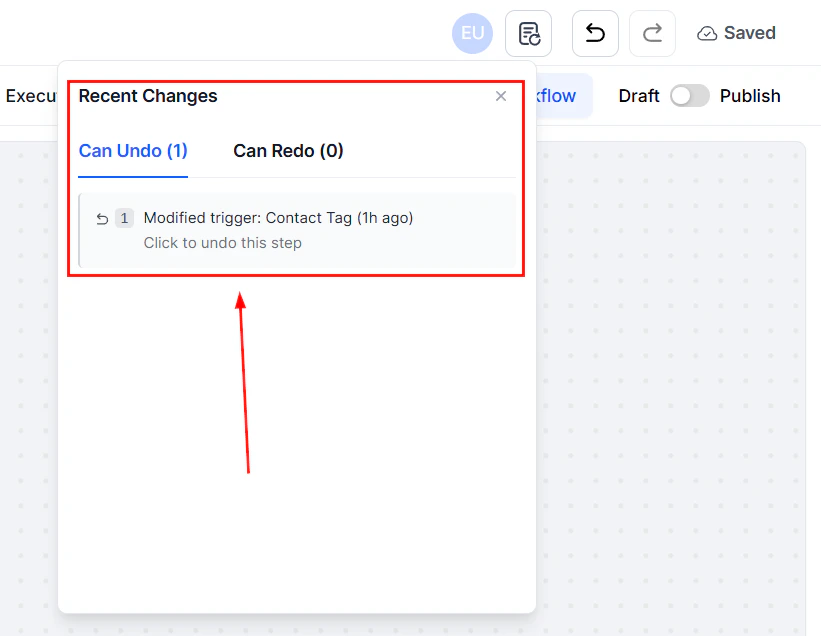This screenshot has height=636, width=821.
Task: Open the Can Undo (1) tab
Action: pos(132,150)
